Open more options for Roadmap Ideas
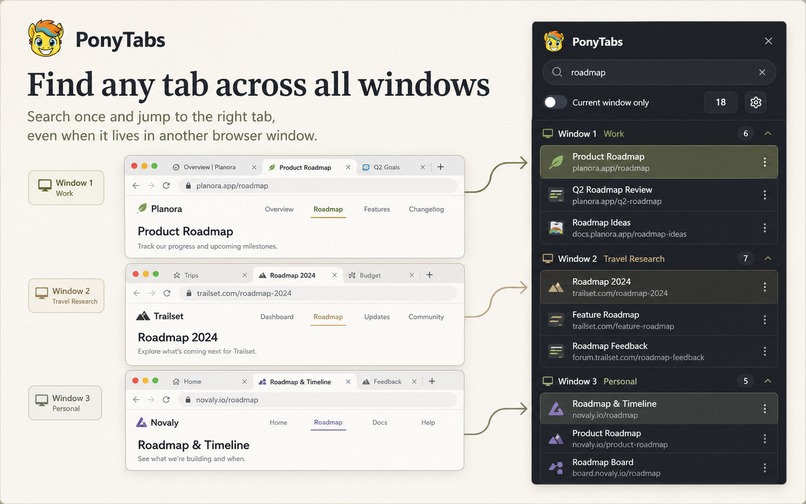The image size is (806, 504). (764, 228)
